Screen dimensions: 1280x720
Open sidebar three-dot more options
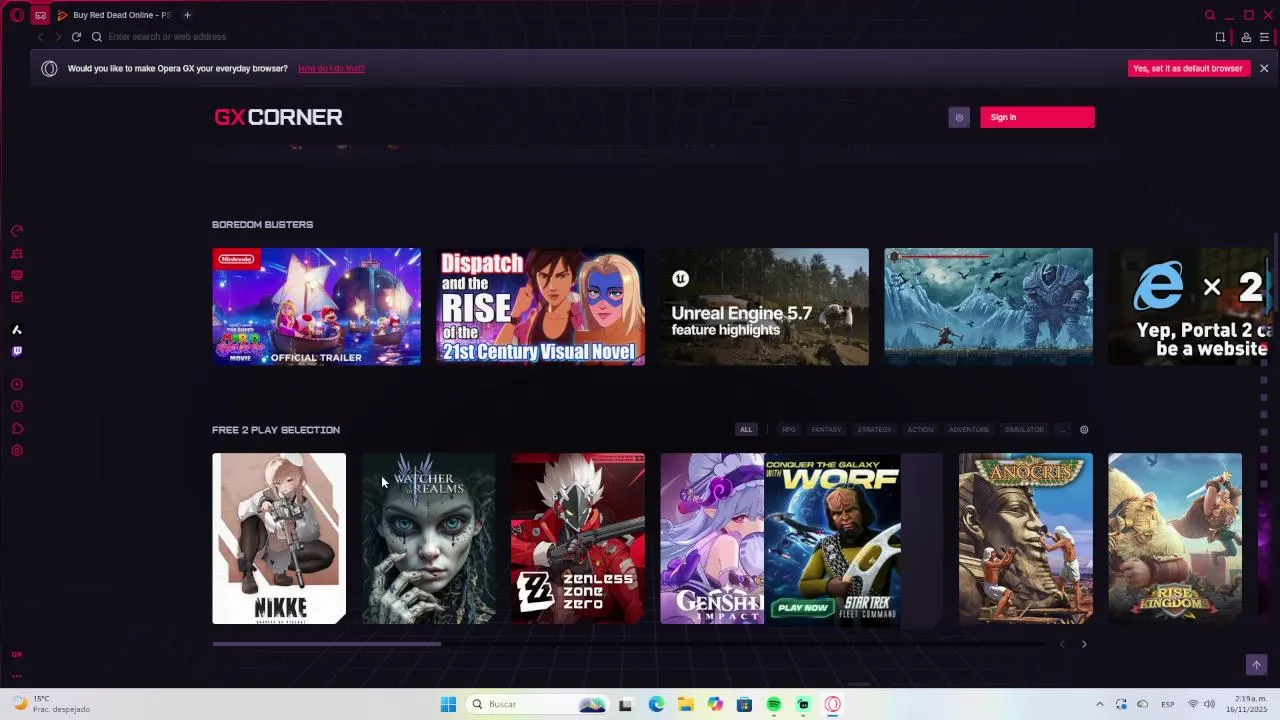coord(17,676)
